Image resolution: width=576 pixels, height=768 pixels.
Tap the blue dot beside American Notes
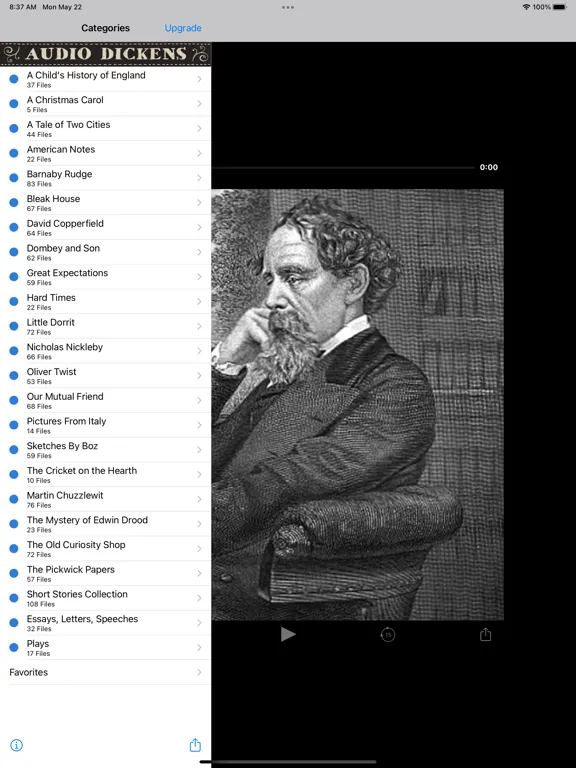14,153
